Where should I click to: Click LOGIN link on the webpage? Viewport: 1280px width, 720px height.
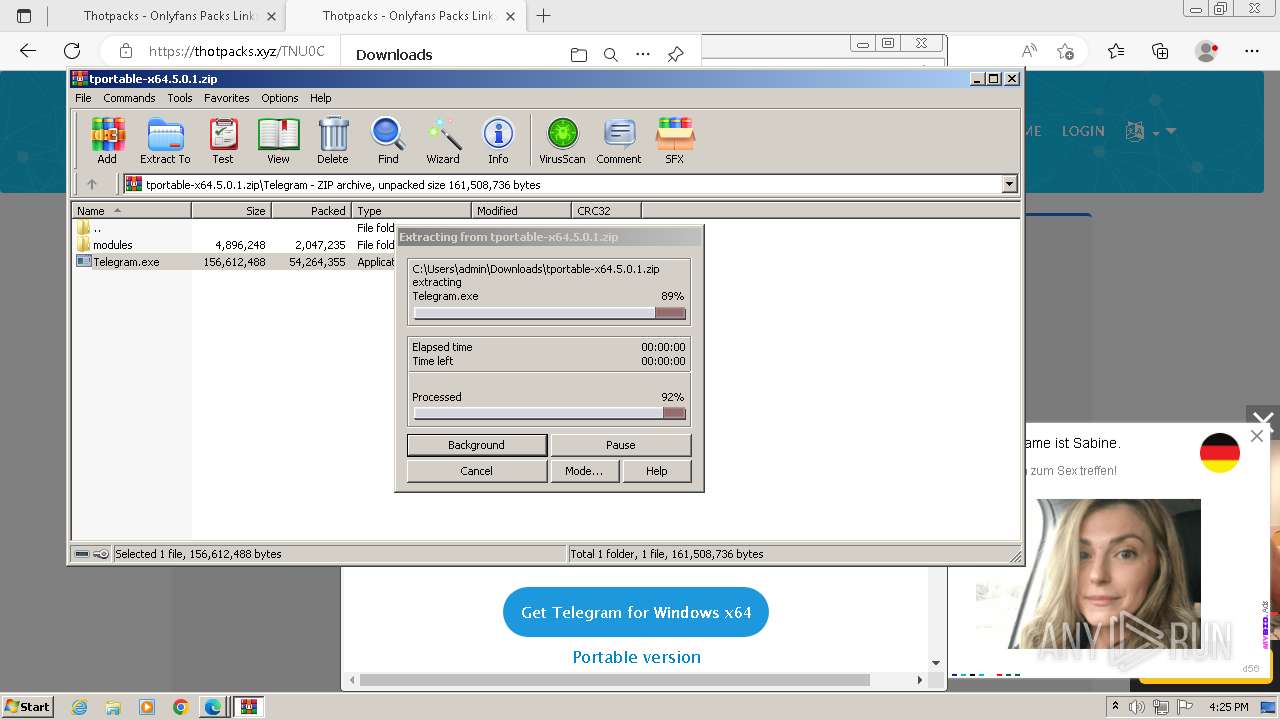(1083, 131)
